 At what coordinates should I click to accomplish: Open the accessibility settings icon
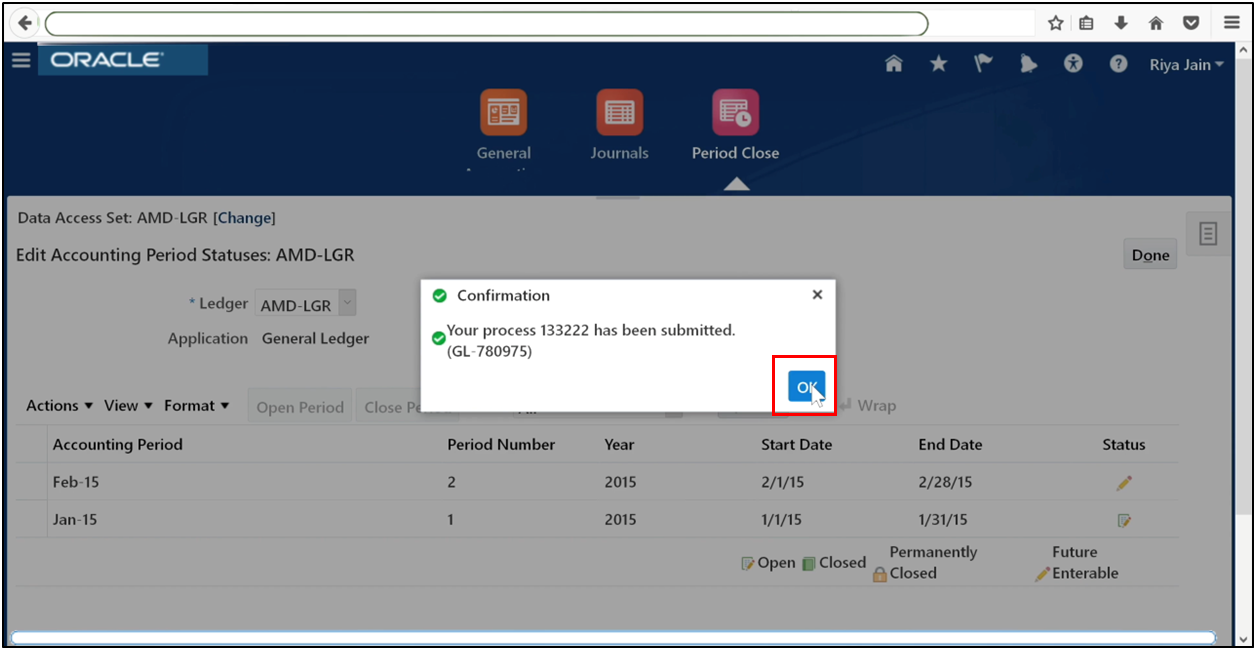[1073, 63]
